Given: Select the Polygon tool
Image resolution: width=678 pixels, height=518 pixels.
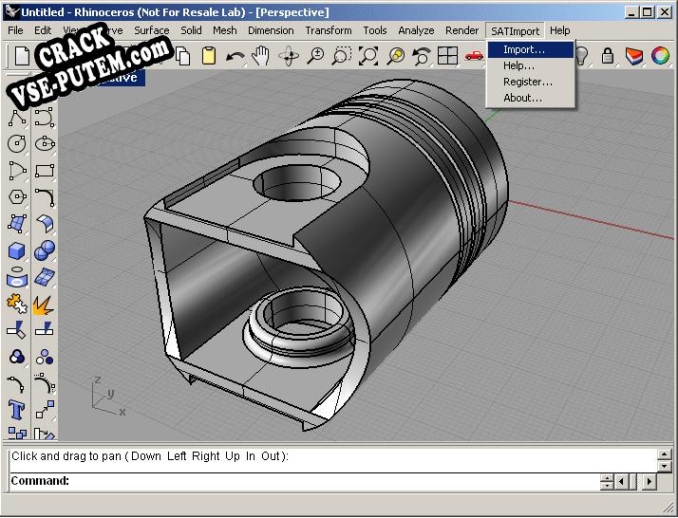Looking at the screenshot, I should (17, 198).
